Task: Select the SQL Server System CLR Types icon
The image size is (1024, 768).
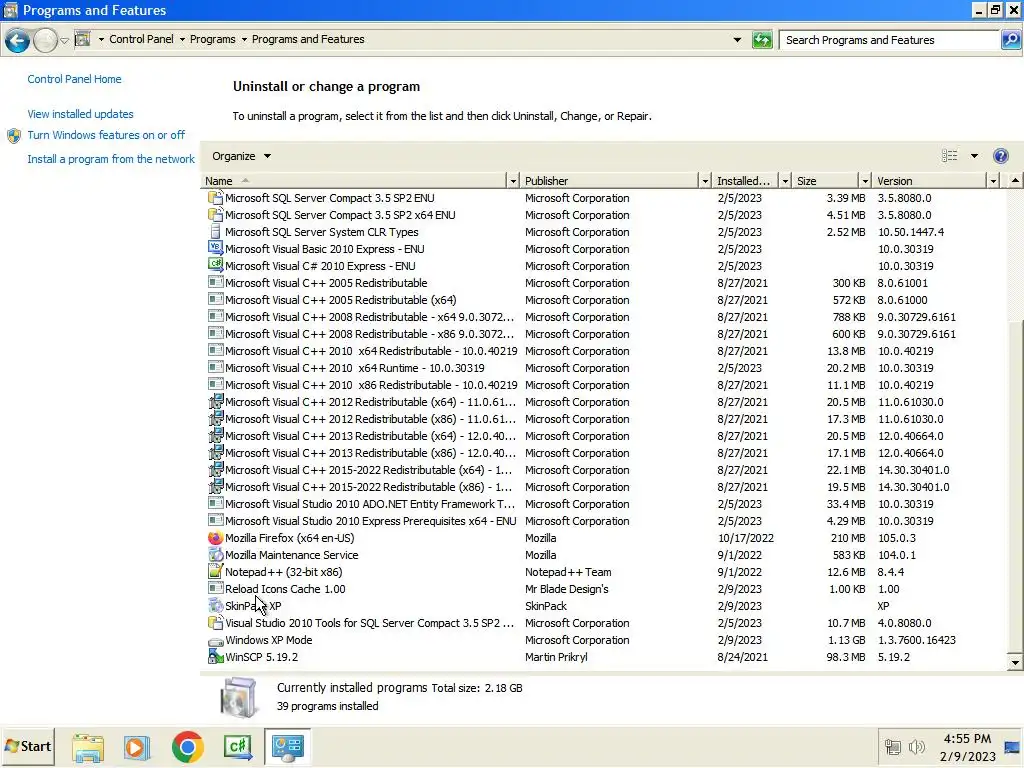Action: [215, 232]
